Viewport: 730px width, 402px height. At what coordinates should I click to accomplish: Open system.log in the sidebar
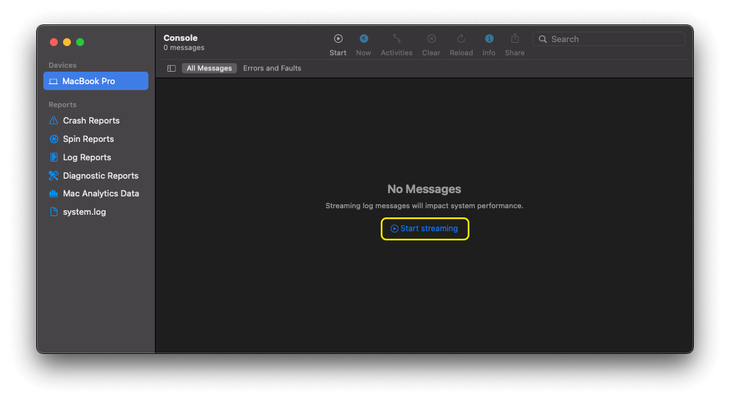[84, 212]
